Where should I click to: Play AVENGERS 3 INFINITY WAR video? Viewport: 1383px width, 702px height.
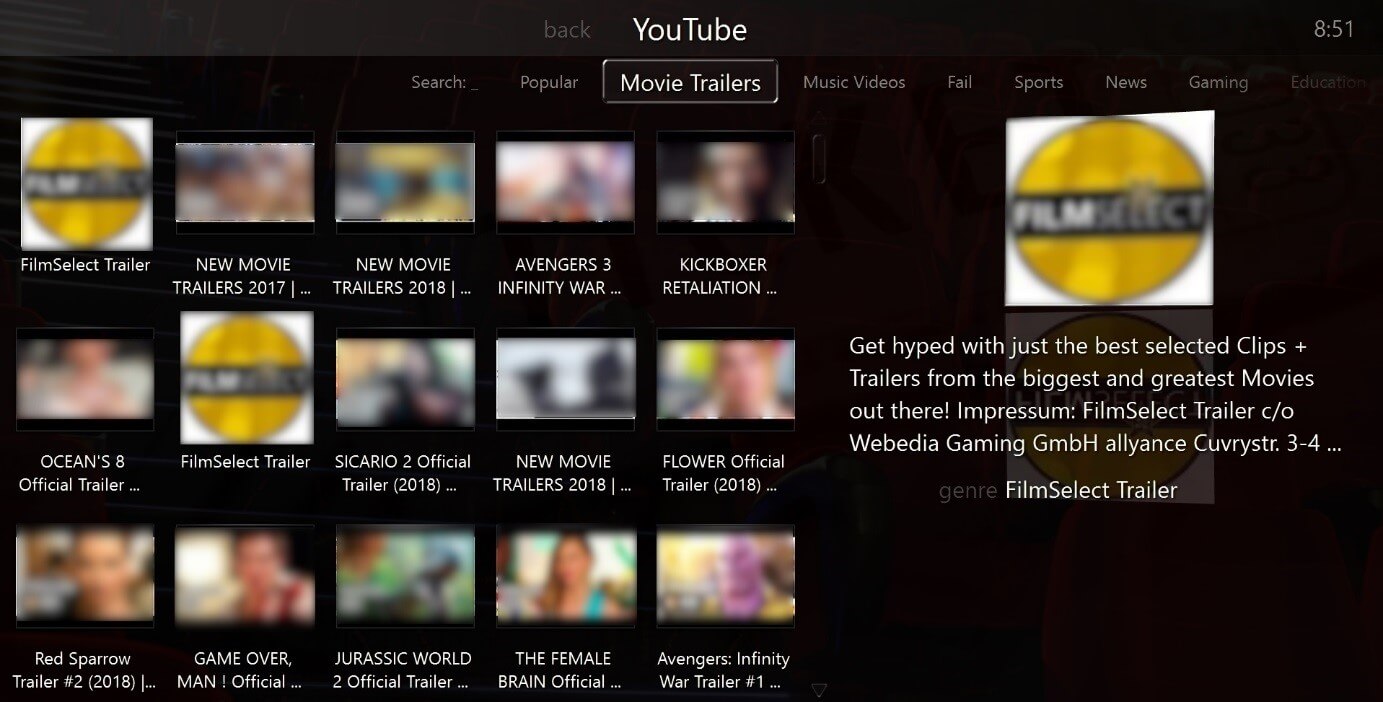[x=565, y=182]
